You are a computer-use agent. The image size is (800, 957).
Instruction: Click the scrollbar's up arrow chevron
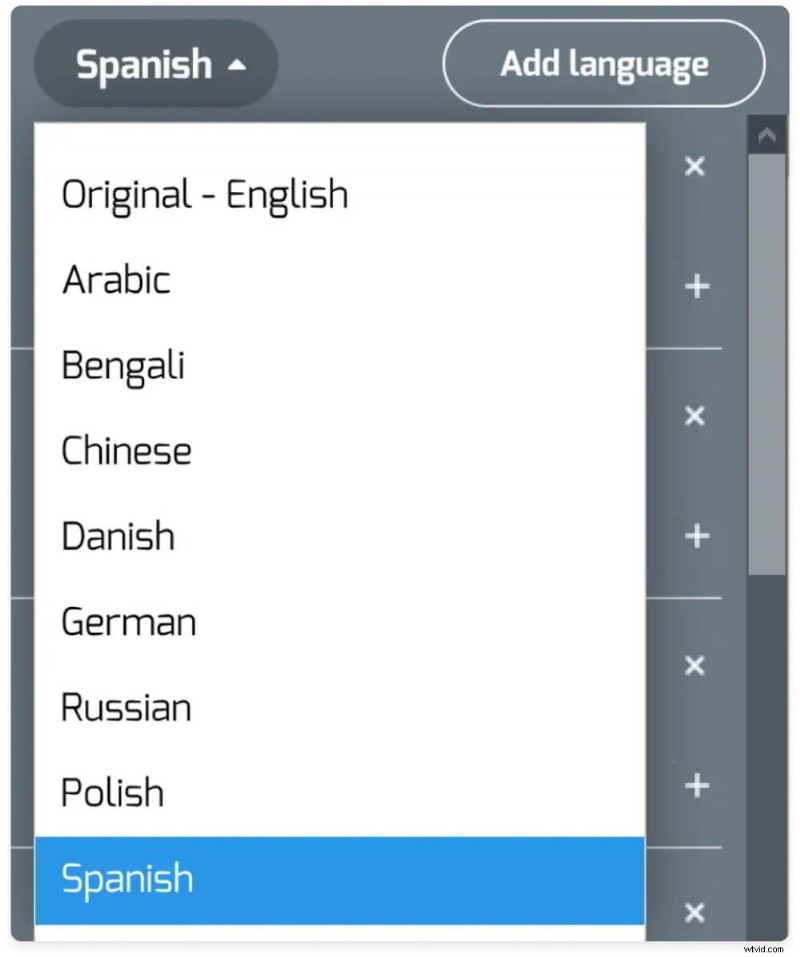[766, 134]
